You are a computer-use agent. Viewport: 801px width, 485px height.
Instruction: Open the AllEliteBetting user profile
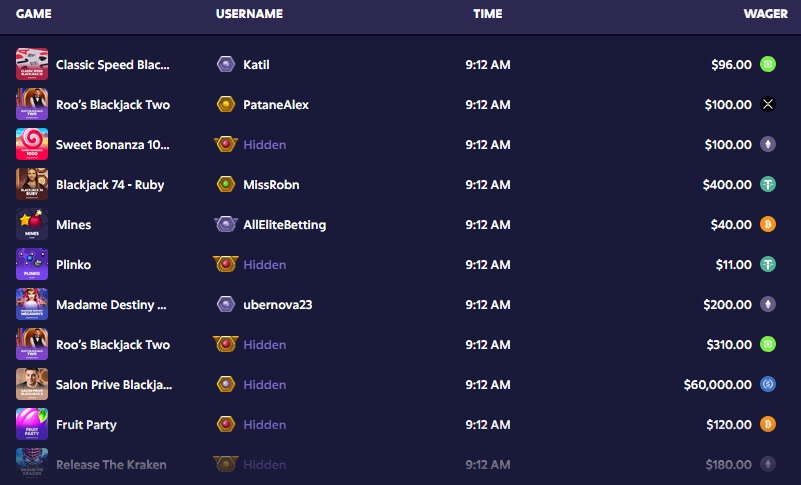[x=285, y=225]
